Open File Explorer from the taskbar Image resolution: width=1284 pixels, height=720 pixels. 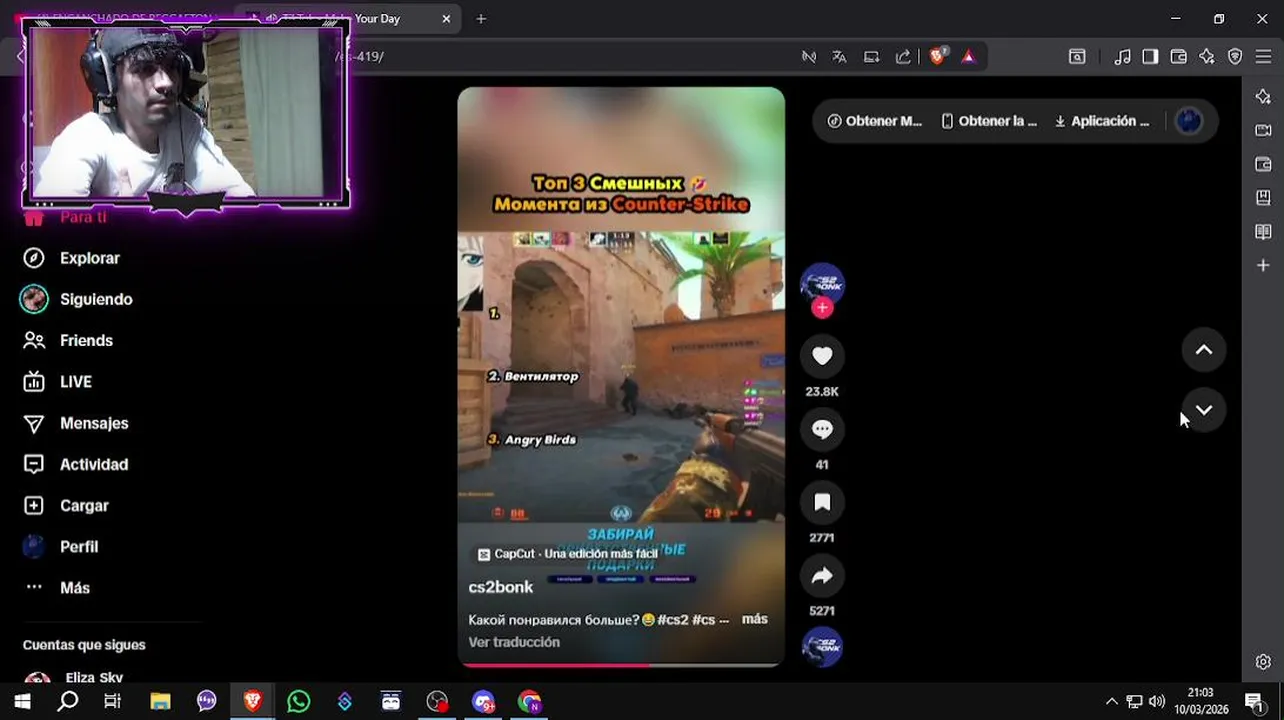(x=160, y=701)
